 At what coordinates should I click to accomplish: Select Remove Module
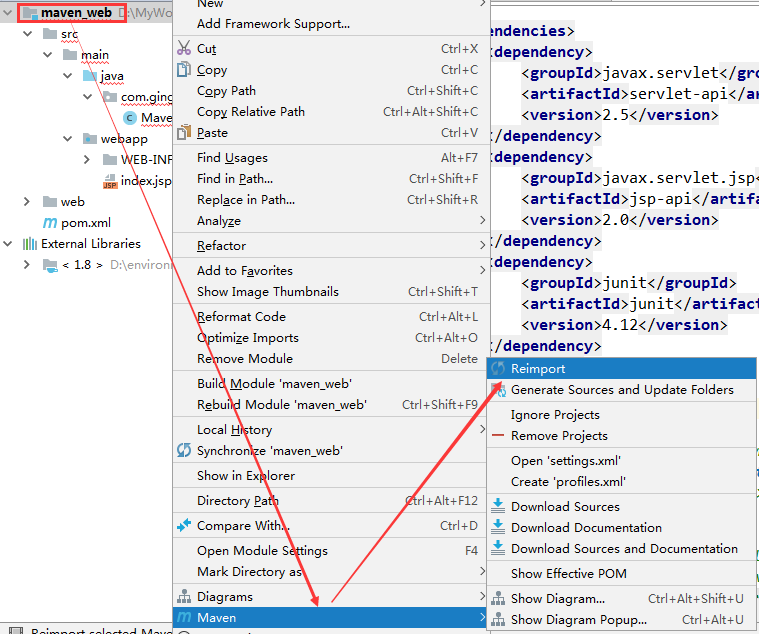331,359
